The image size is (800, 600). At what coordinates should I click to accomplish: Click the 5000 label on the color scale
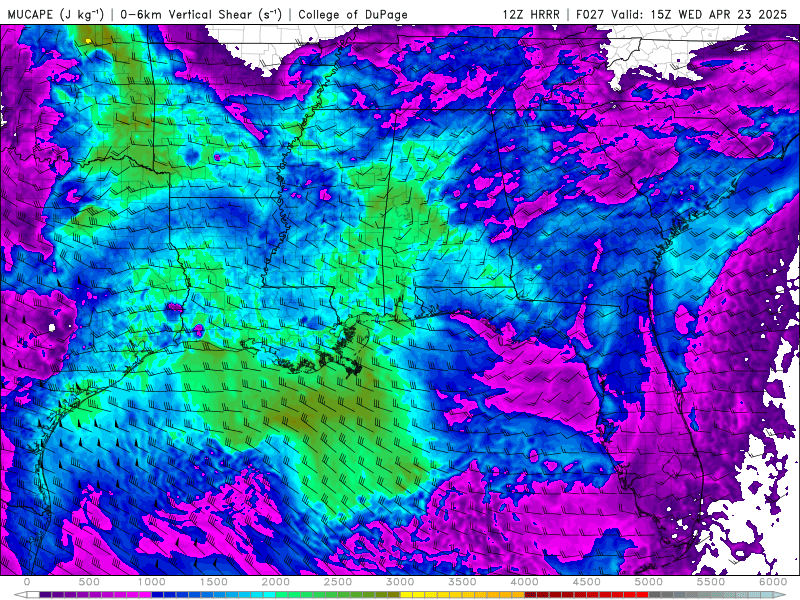(x=649, y=582)
